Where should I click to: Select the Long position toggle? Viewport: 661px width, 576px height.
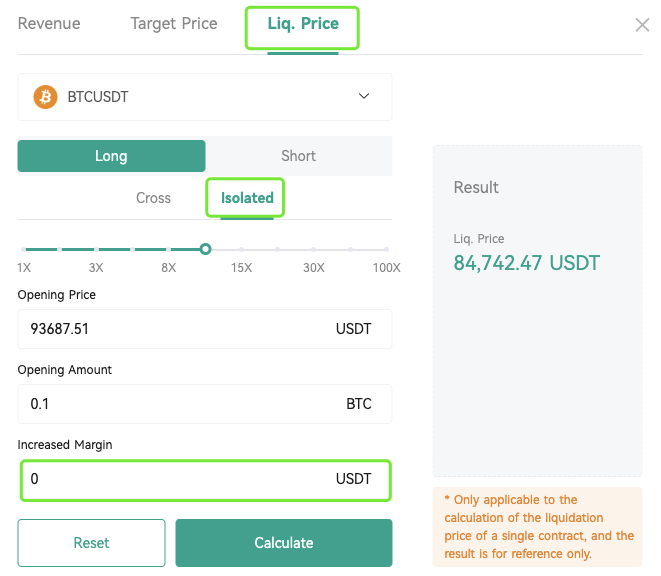click(x=111, y=156)
